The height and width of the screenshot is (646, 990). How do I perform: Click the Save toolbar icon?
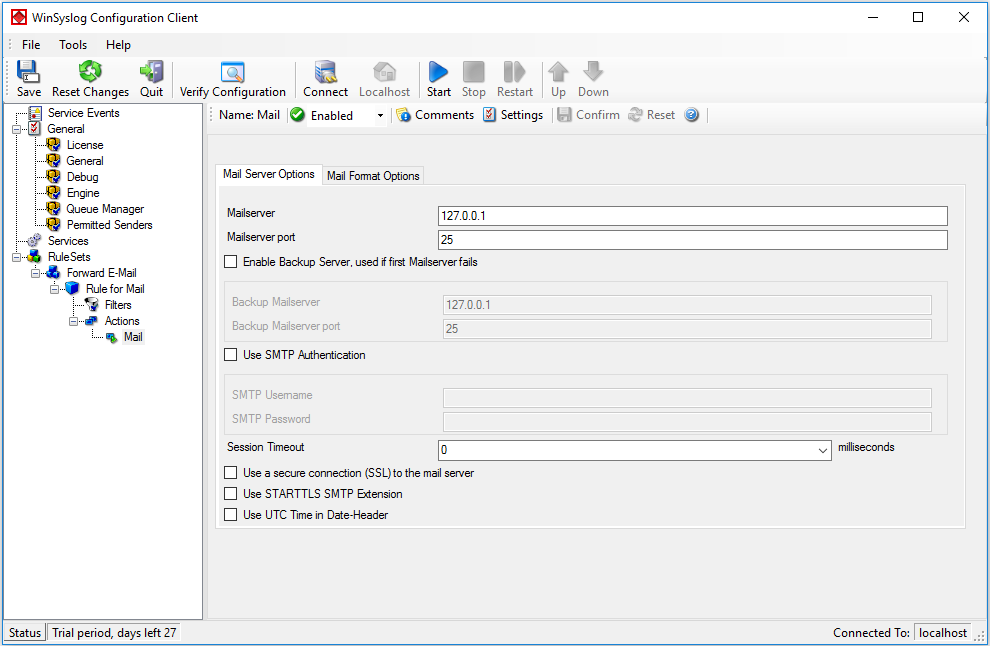(x=28, y=79)
